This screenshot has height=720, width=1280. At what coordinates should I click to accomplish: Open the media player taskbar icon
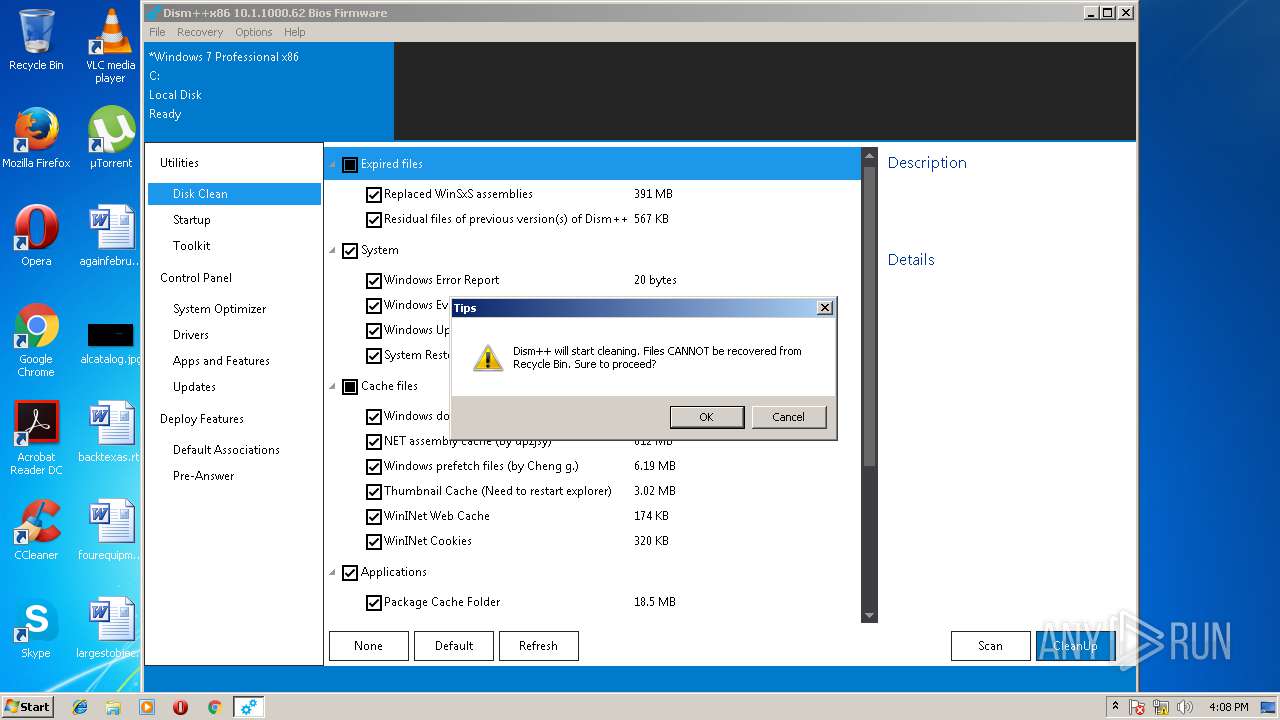pyautogui.click(x=147, y=707)
